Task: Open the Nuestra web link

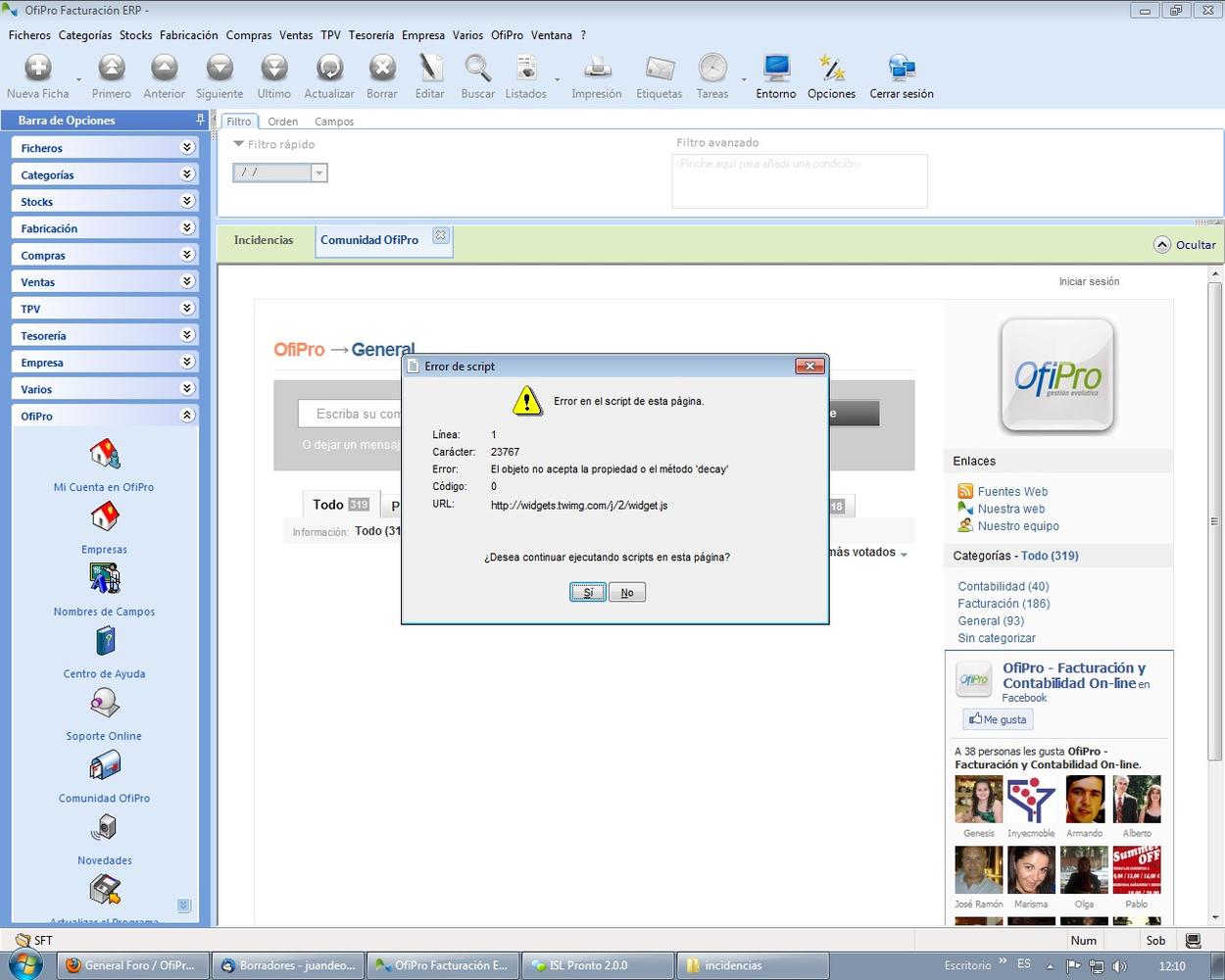Action: tap(1011, 510)
